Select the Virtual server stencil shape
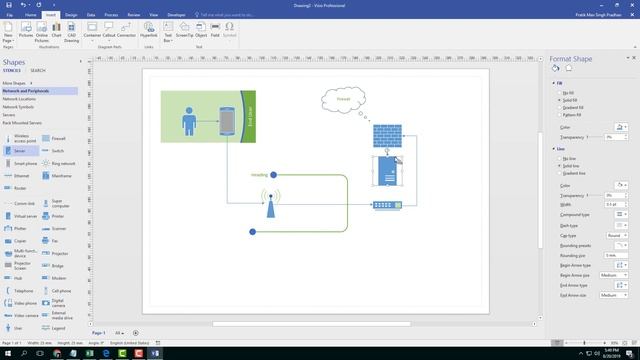This screenshot has height=360, width=640. pos(21,216)
